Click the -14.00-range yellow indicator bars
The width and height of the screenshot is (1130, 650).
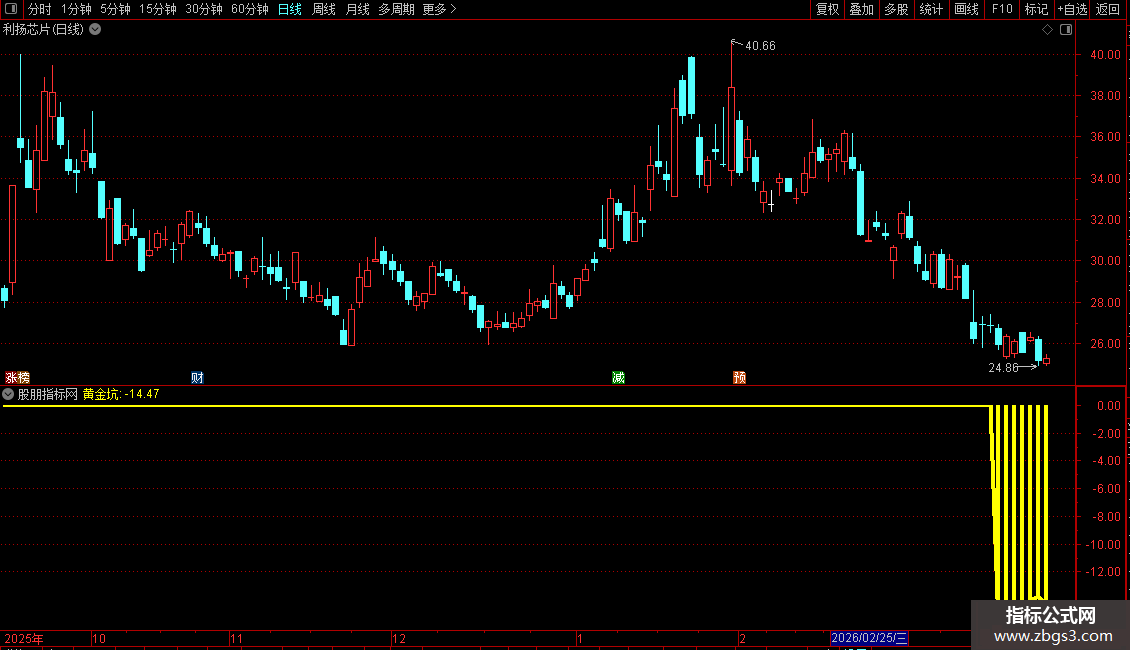[1020, 502]
